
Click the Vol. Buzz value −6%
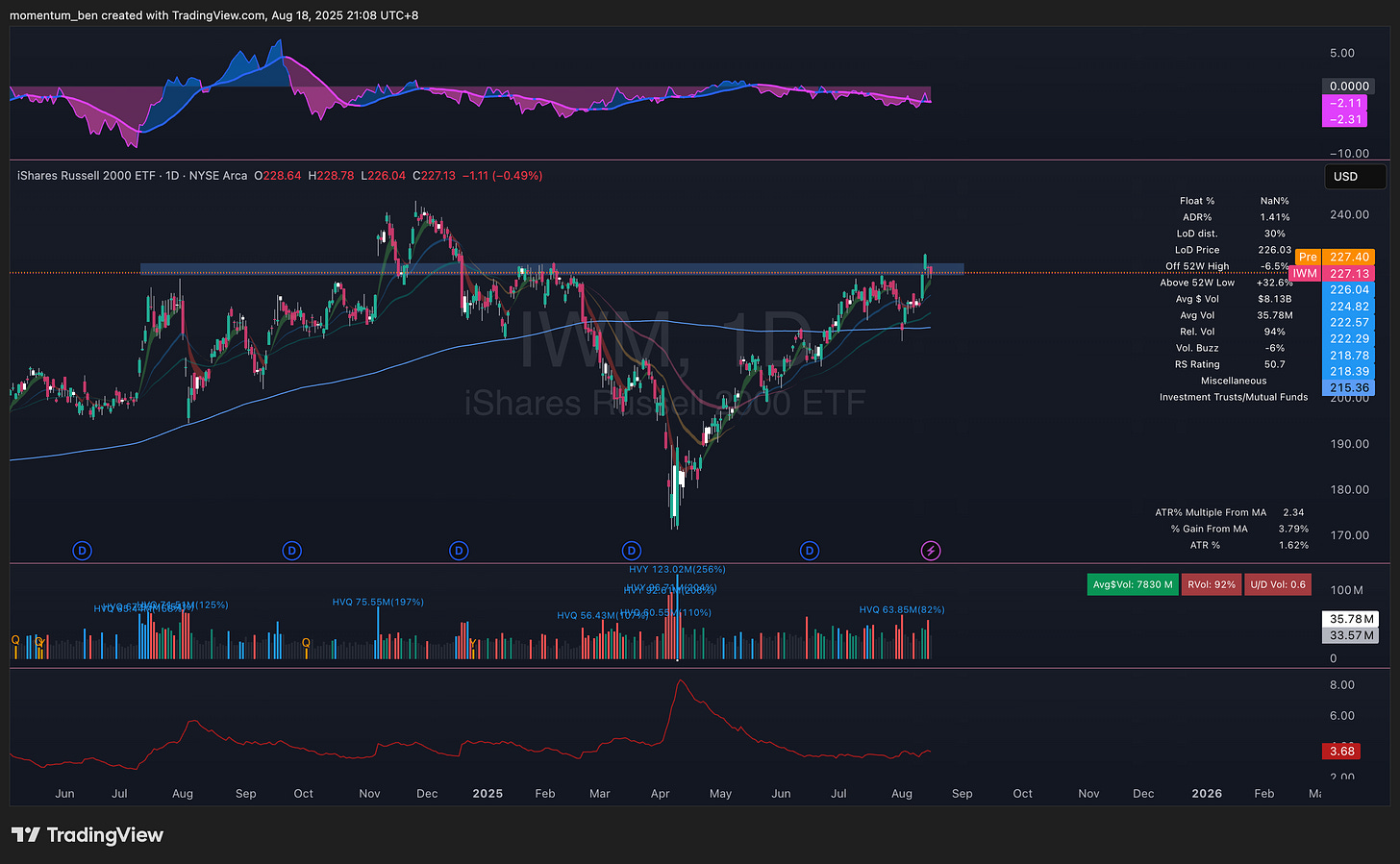[1274, 348]
